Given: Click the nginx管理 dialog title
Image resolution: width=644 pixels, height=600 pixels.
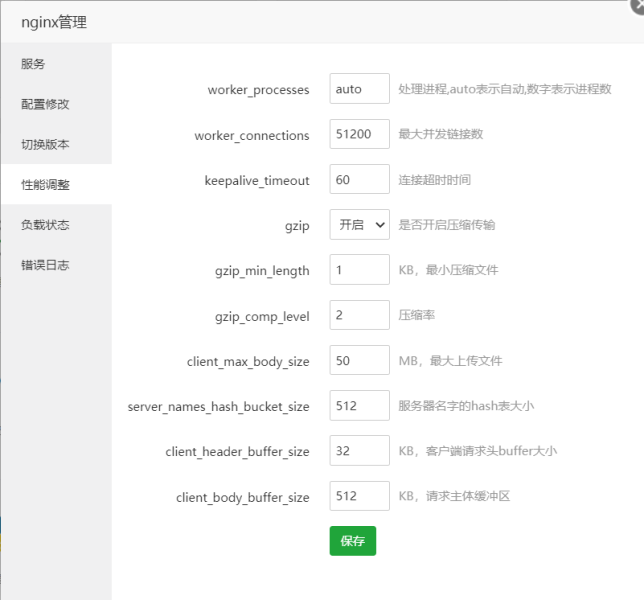Looking at the screenshot, I should click(54, 22).
